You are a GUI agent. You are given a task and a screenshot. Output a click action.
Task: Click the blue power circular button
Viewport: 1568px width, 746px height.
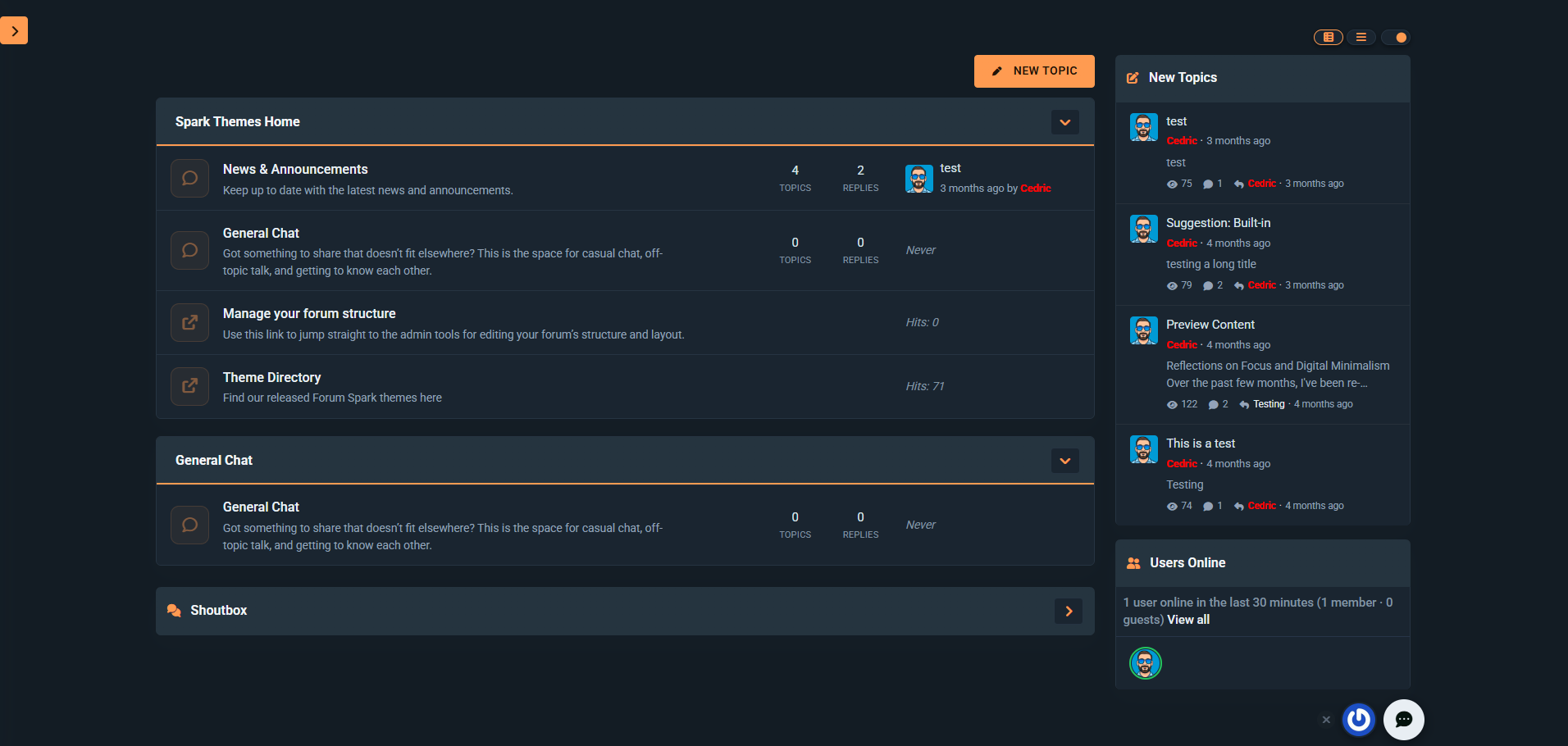click(x=1359, y=720)
